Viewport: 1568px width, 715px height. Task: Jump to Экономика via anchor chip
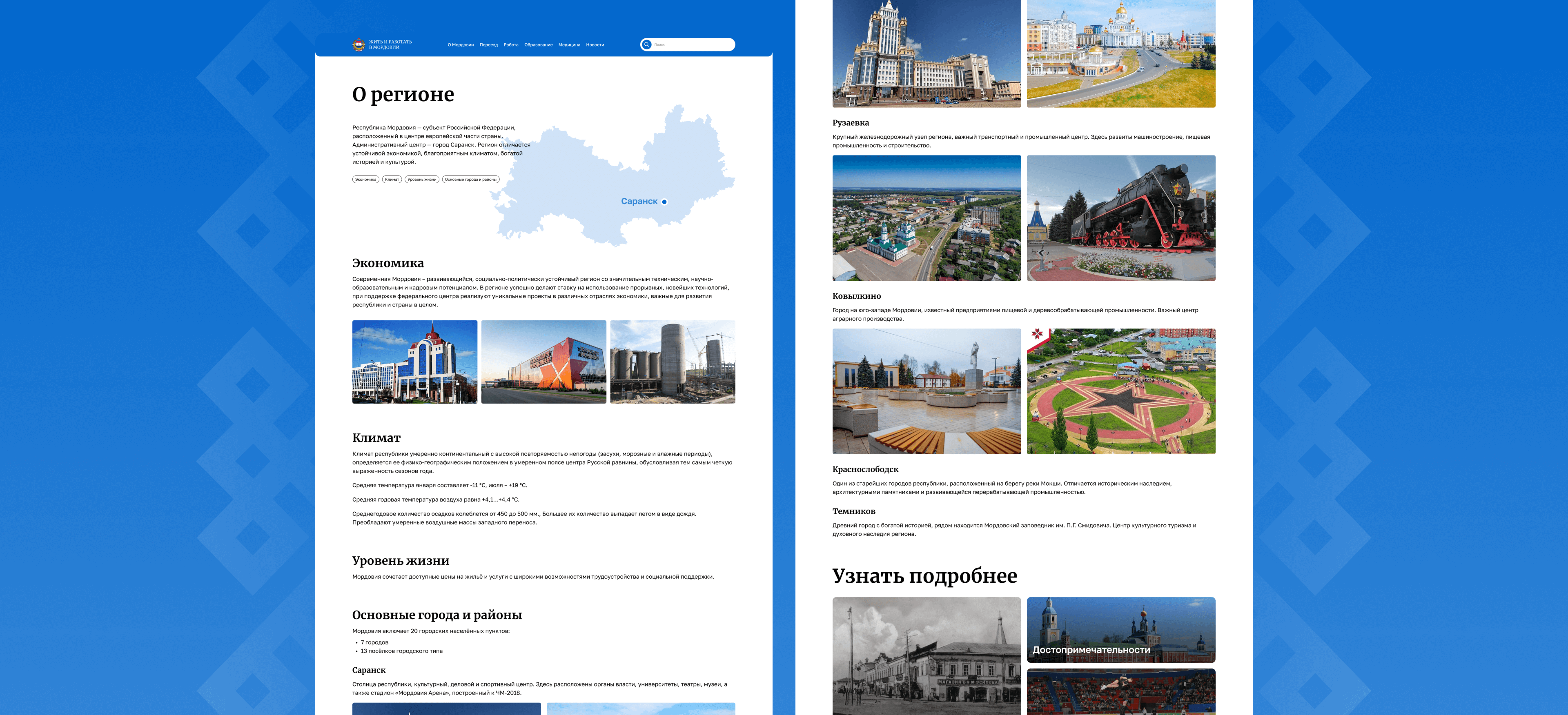tap(365, 180)
